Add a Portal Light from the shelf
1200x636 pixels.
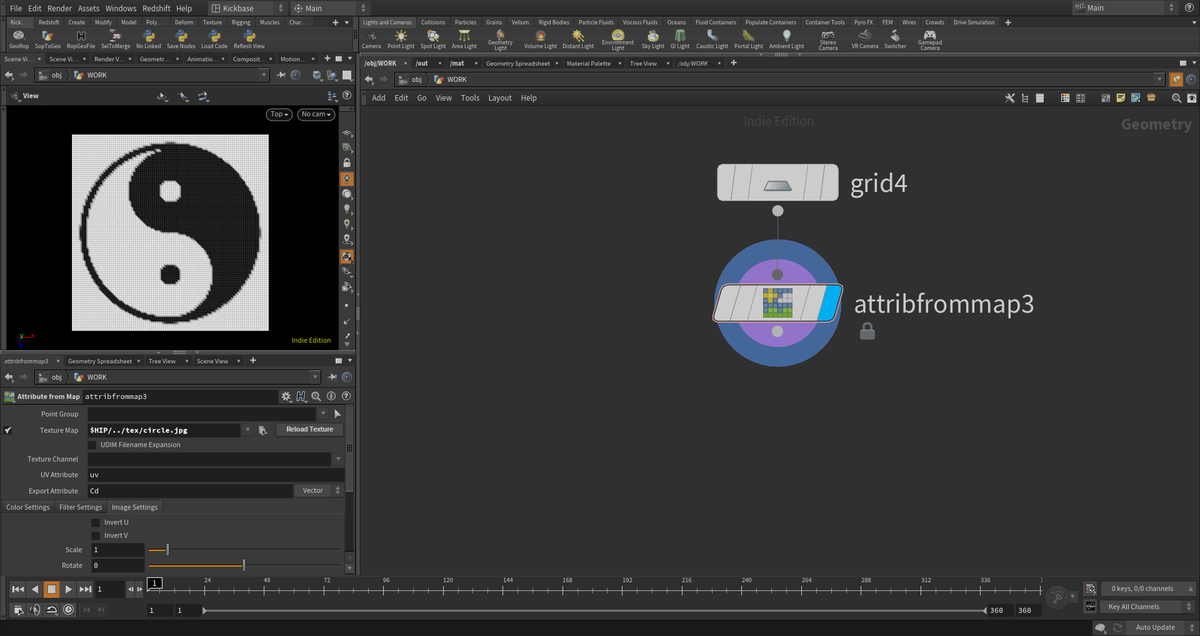(748, 39)
